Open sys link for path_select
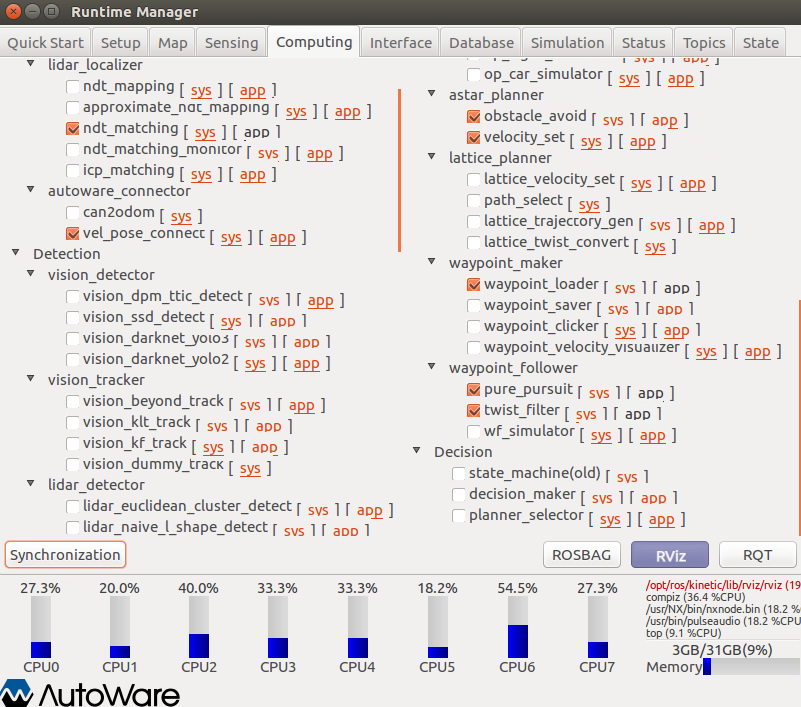Viewport: 801px width, 707px height. click(x=589, y=204)
